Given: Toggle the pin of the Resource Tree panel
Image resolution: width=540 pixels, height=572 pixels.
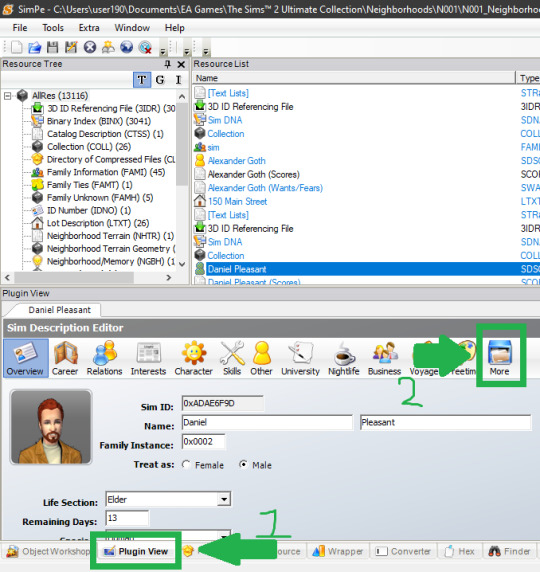Looking at the screenshot, I should pyautogui.click(x=167, y=64).
